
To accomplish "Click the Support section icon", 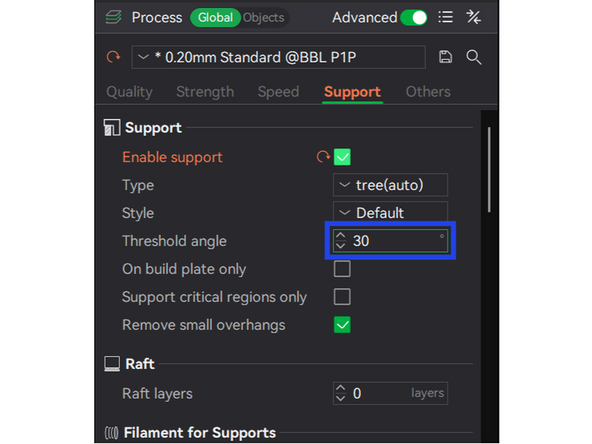I will (112, 128).
